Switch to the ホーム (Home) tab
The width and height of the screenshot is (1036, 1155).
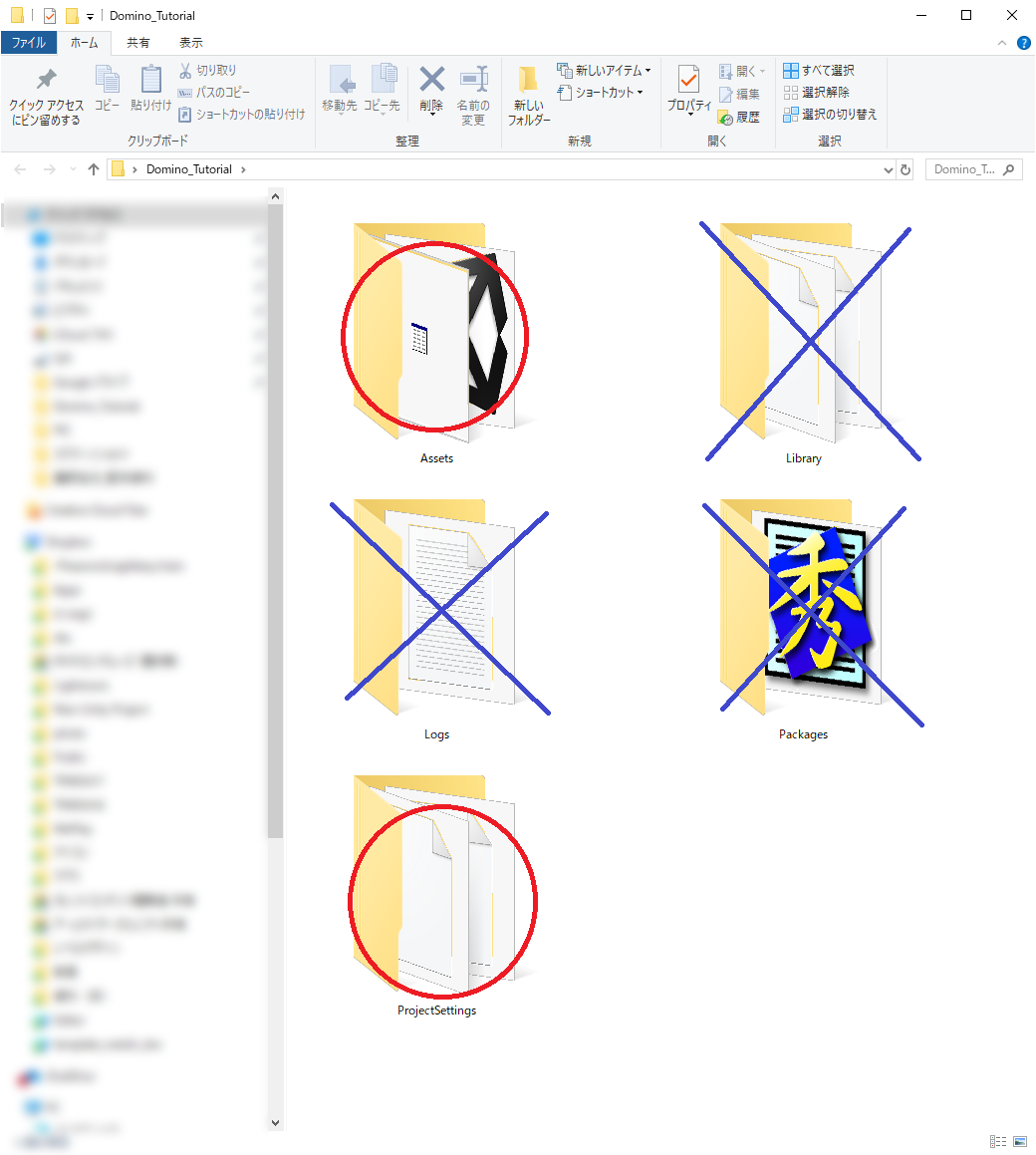tap(84, 43)
